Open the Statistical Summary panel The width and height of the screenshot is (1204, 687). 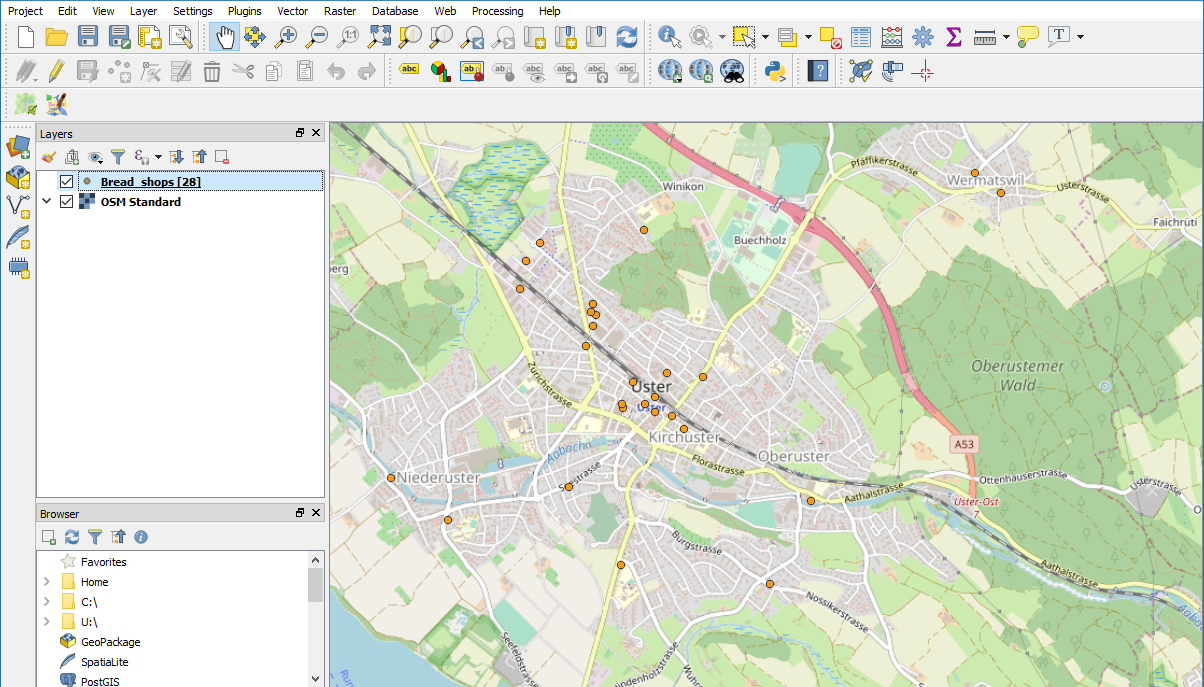click(x=953, y=36)
